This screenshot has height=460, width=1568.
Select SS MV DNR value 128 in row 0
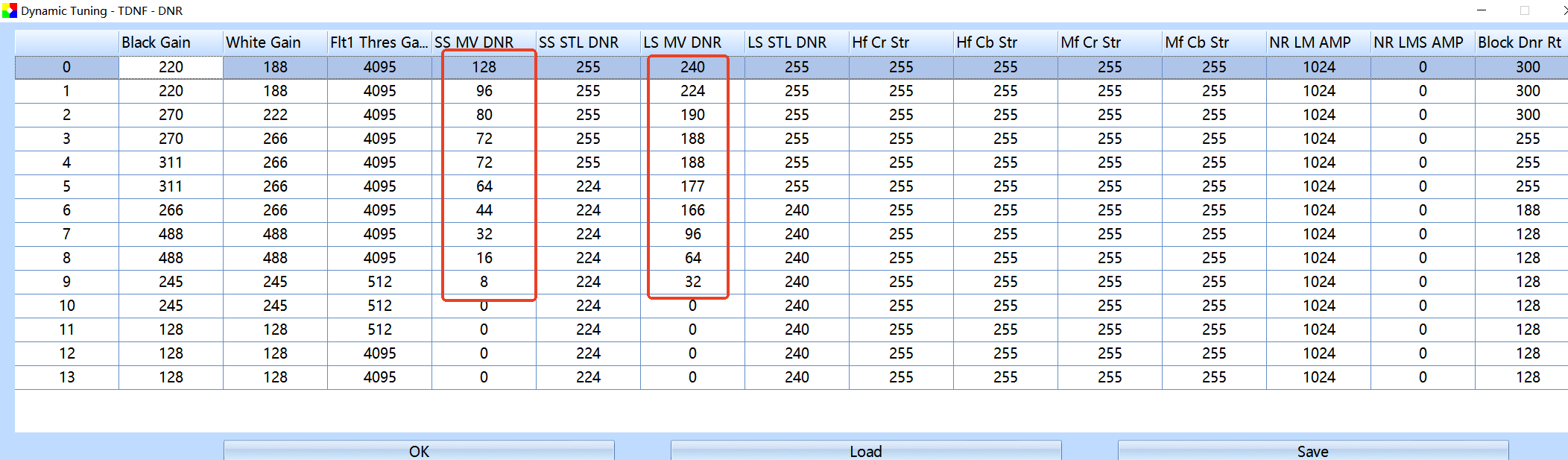point(484,67)
